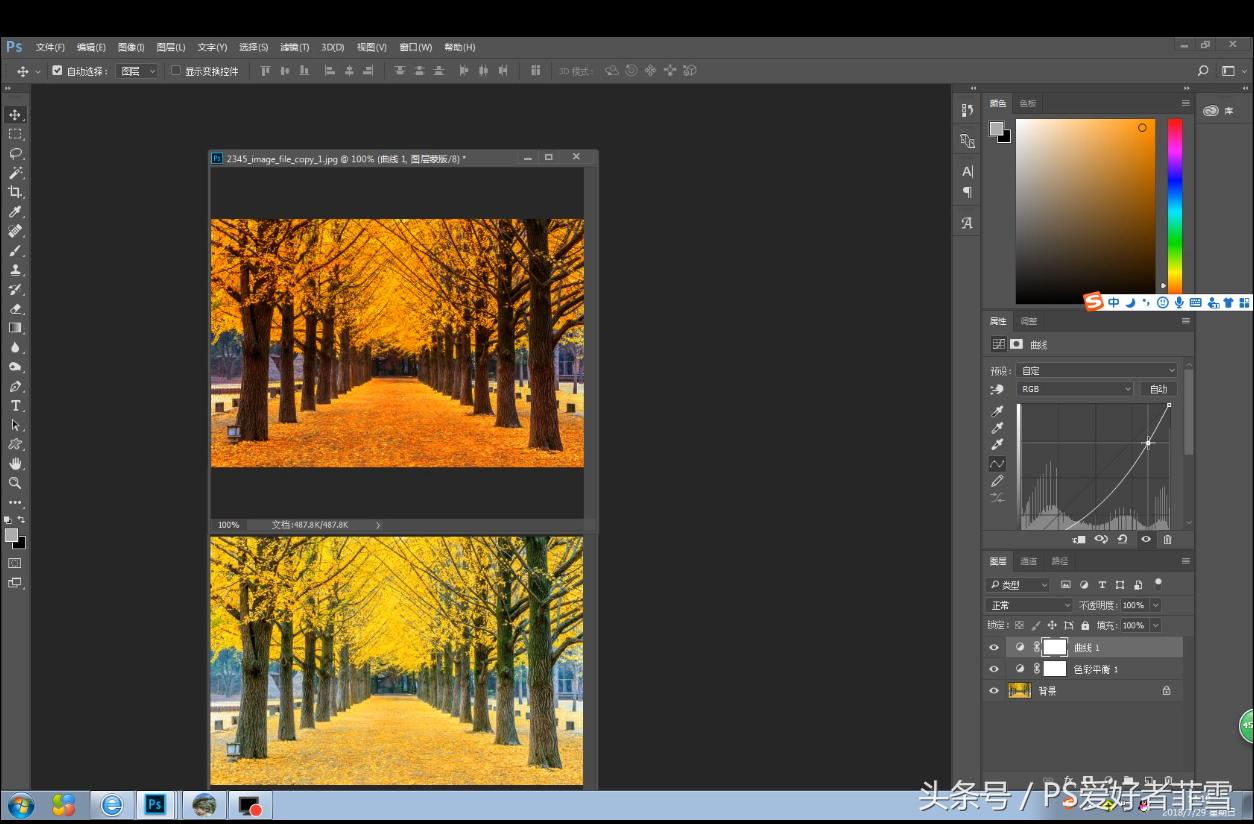Enable 显示变换控件 checkbox
Viewport: 1254px width, 824px height.
click(x=176, y=71)
